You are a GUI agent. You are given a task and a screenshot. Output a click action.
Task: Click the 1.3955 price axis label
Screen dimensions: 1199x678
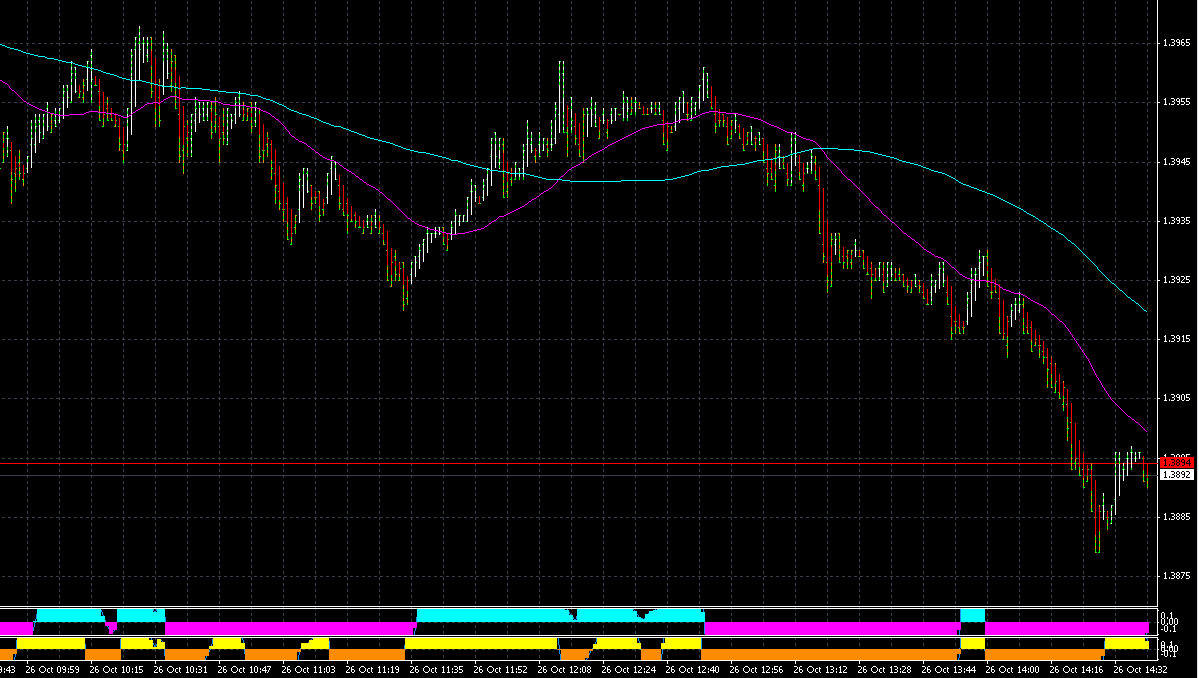1176,102
